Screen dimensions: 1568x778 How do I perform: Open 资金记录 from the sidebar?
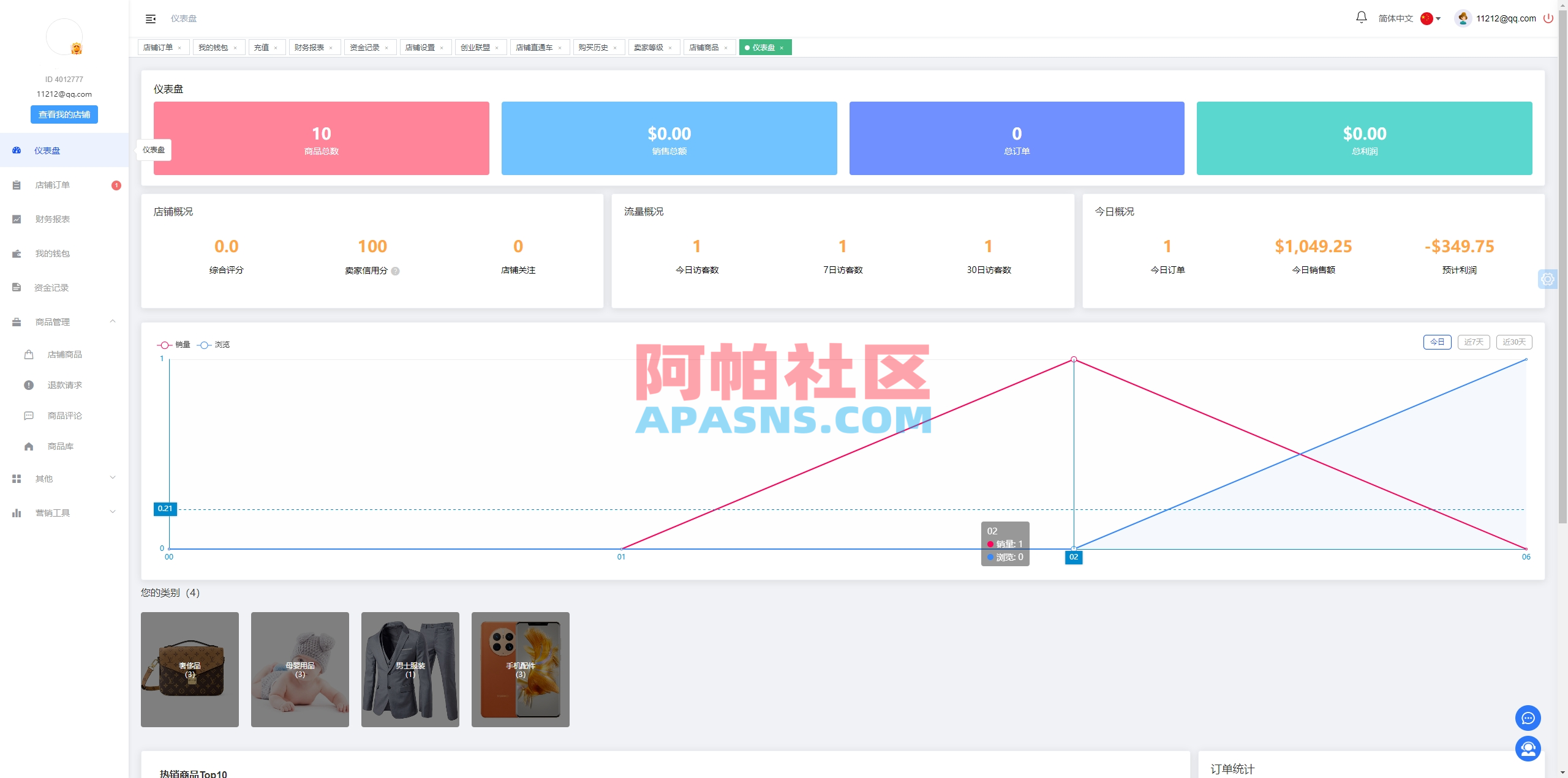coord(51,287)
